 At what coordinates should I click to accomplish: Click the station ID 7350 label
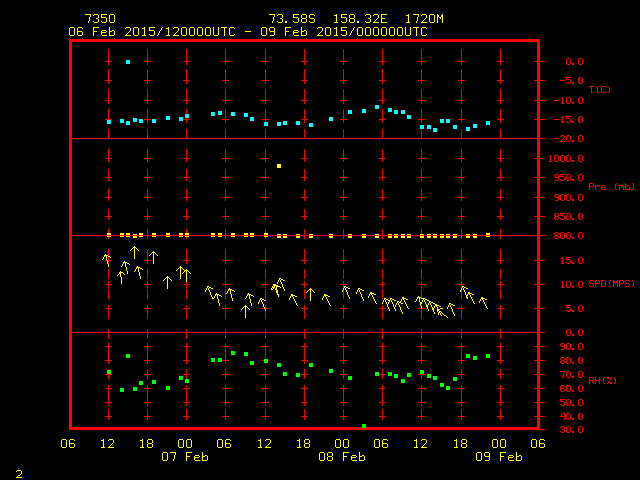(99, 19)
